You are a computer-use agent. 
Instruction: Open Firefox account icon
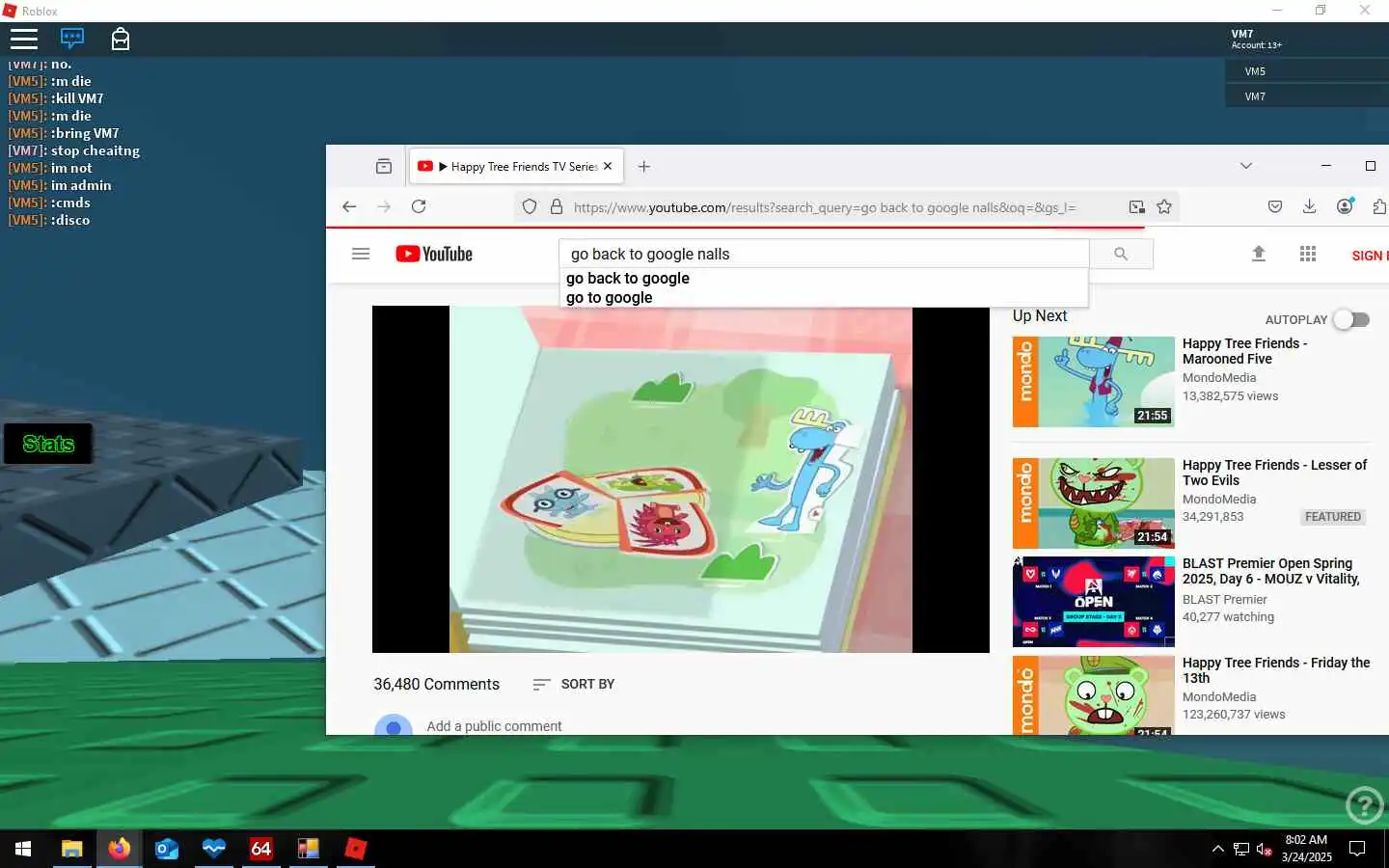pos(1345,206)
